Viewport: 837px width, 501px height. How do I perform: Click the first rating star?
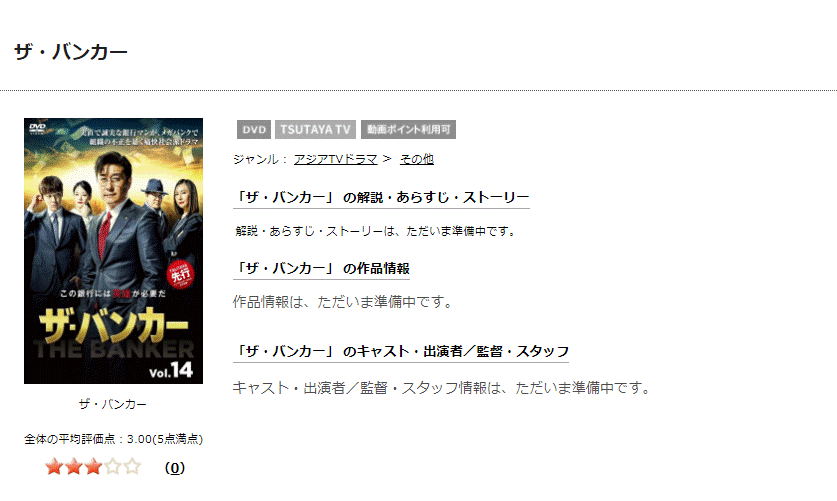point(54,467)
